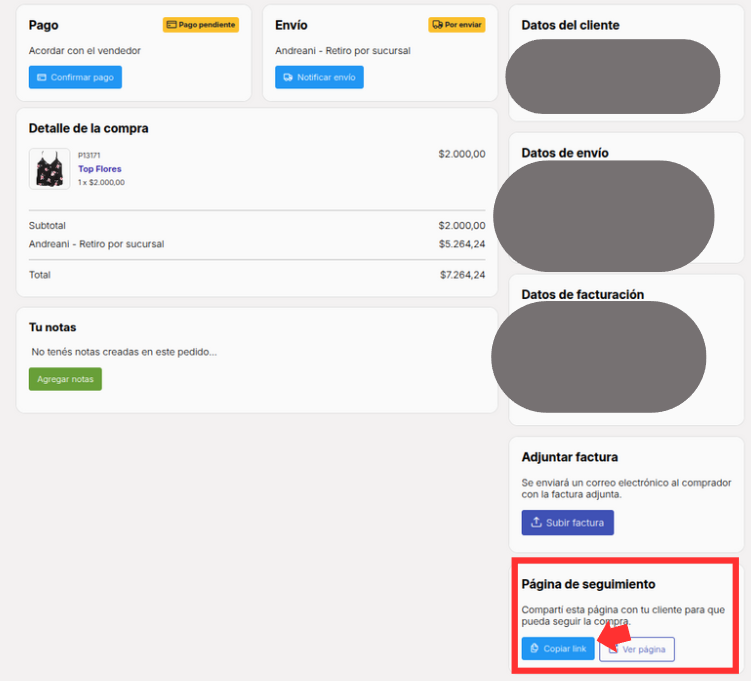The height and width of the screenshot is (681, 751).
Task: Click the truck icon in Notificar envío
Action: (x=288, y=77)
